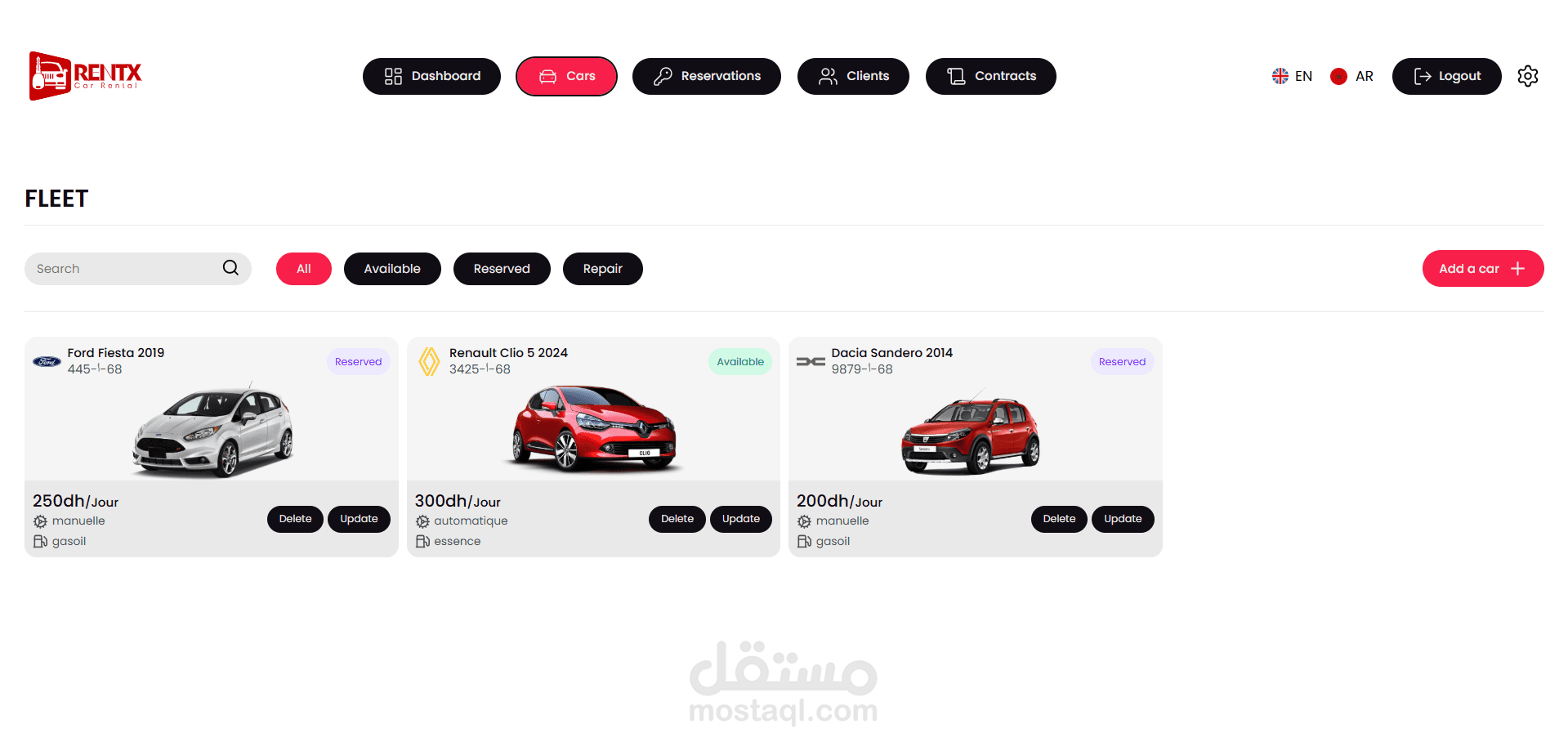
Task: Focus the fleet Search field
Action: [138, 269]
